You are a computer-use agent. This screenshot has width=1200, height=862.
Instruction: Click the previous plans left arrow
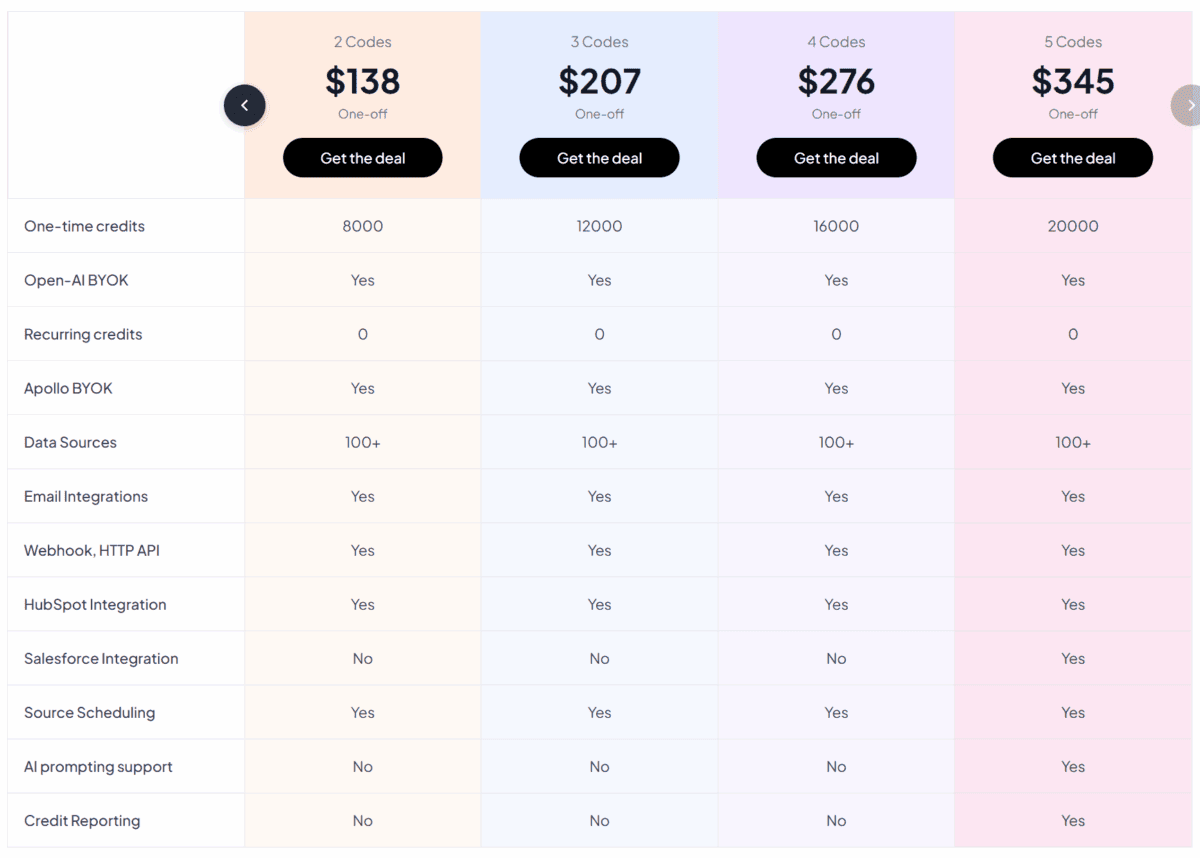[x=245, y=105]
